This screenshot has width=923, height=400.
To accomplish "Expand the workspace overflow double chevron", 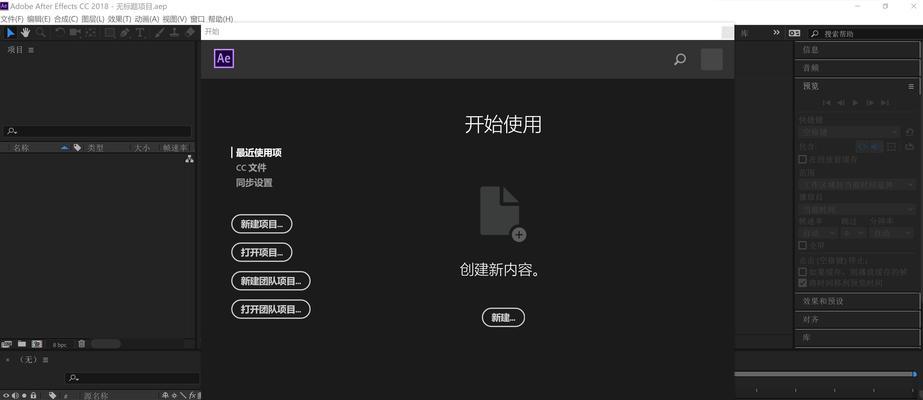I will [776, 33].
